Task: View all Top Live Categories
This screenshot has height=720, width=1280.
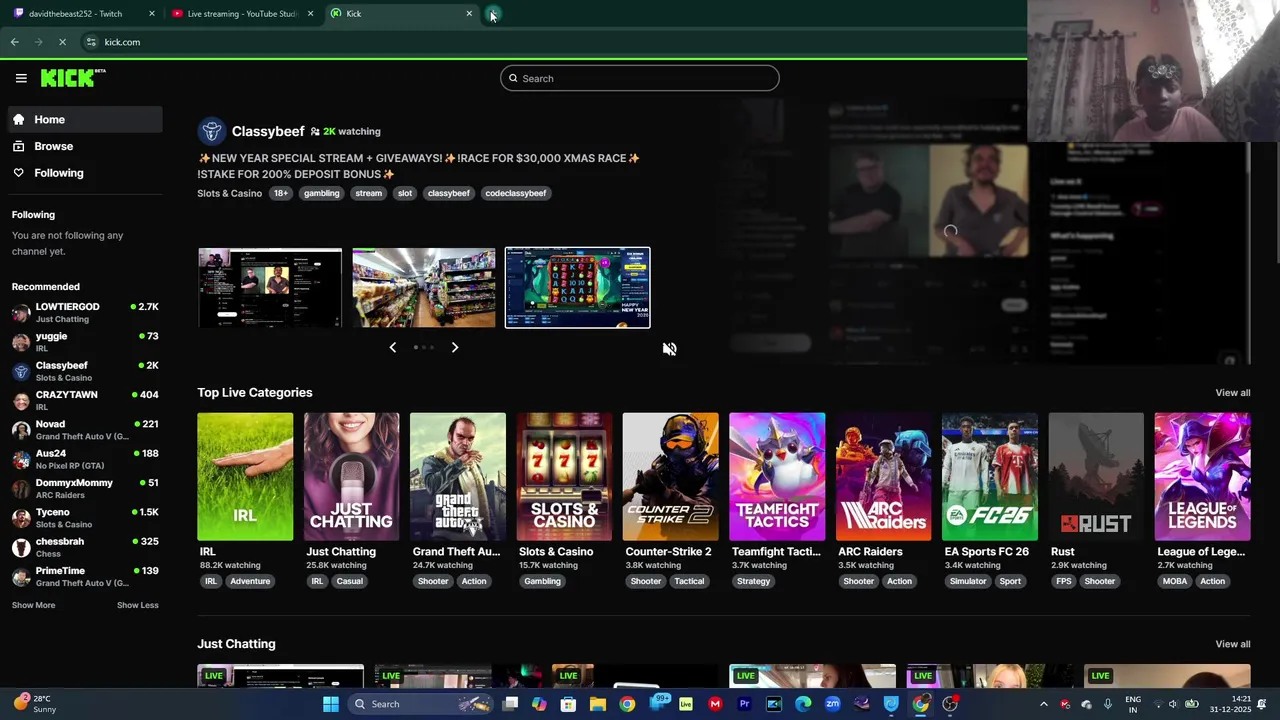Action: pyautogui.click(x=1232, y=393)
